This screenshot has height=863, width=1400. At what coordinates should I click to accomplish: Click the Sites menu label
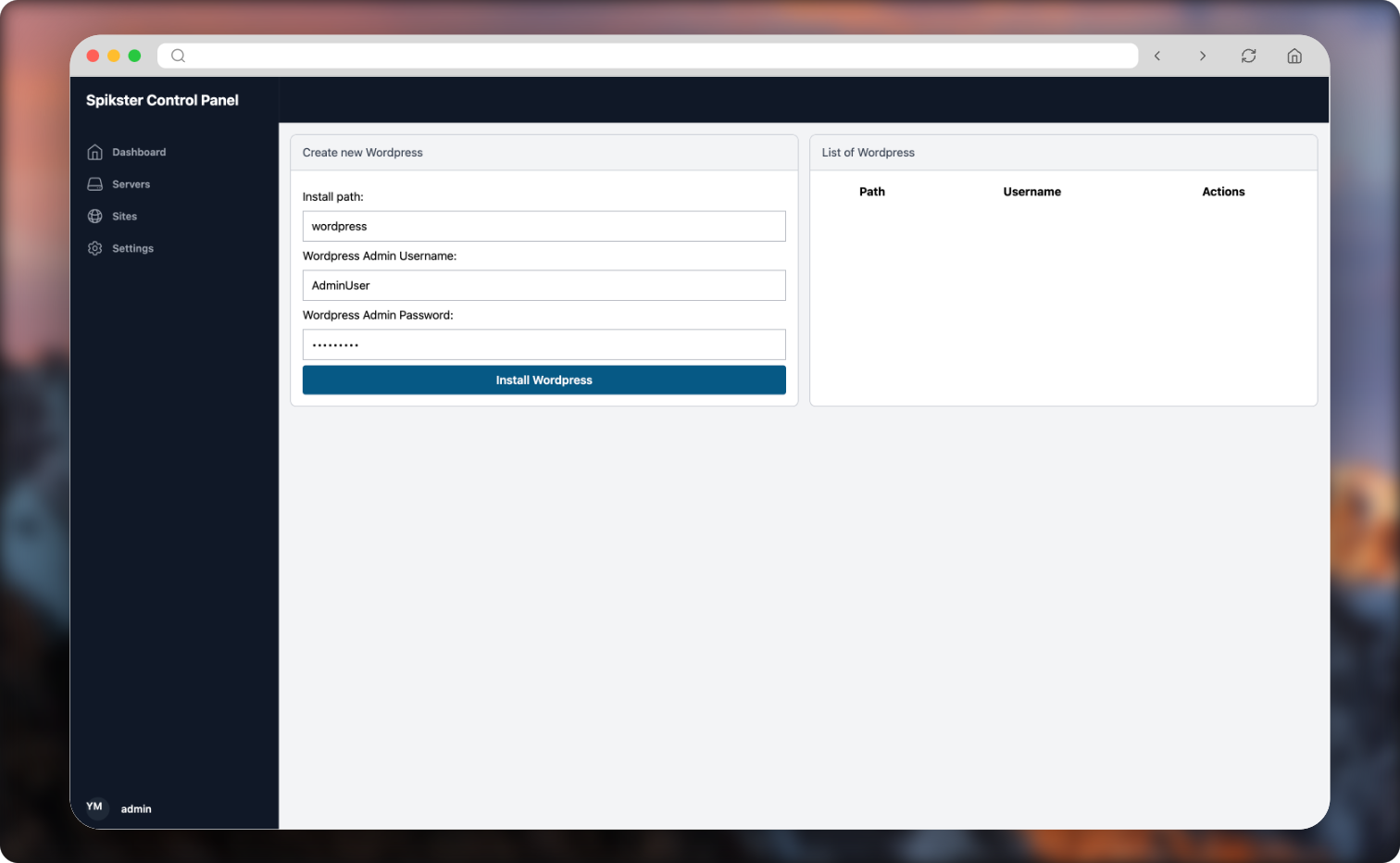(x=124, y=217)
